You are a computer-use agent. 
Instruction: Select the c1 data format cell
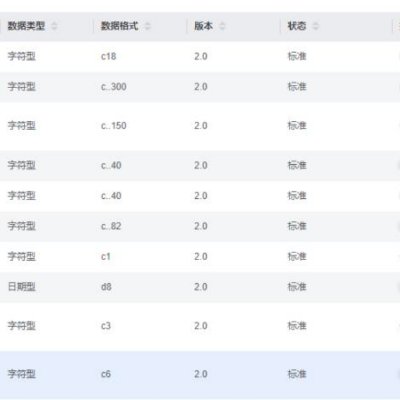click(106, 256)
